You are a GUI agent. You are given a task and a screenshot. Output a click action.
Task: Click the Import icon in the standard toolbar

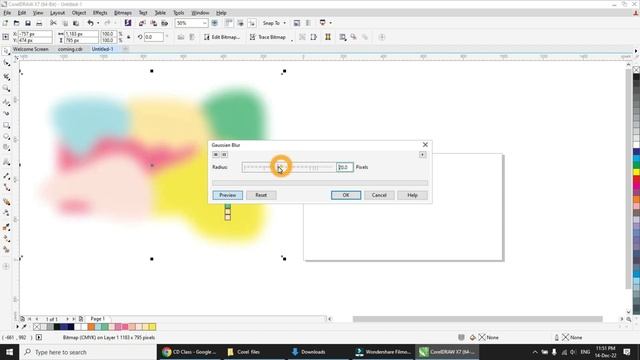tap(142, 23)
